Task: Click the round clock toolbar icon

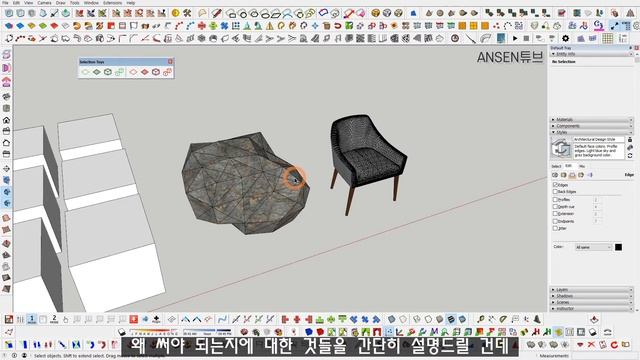Action: click(455, 38)
